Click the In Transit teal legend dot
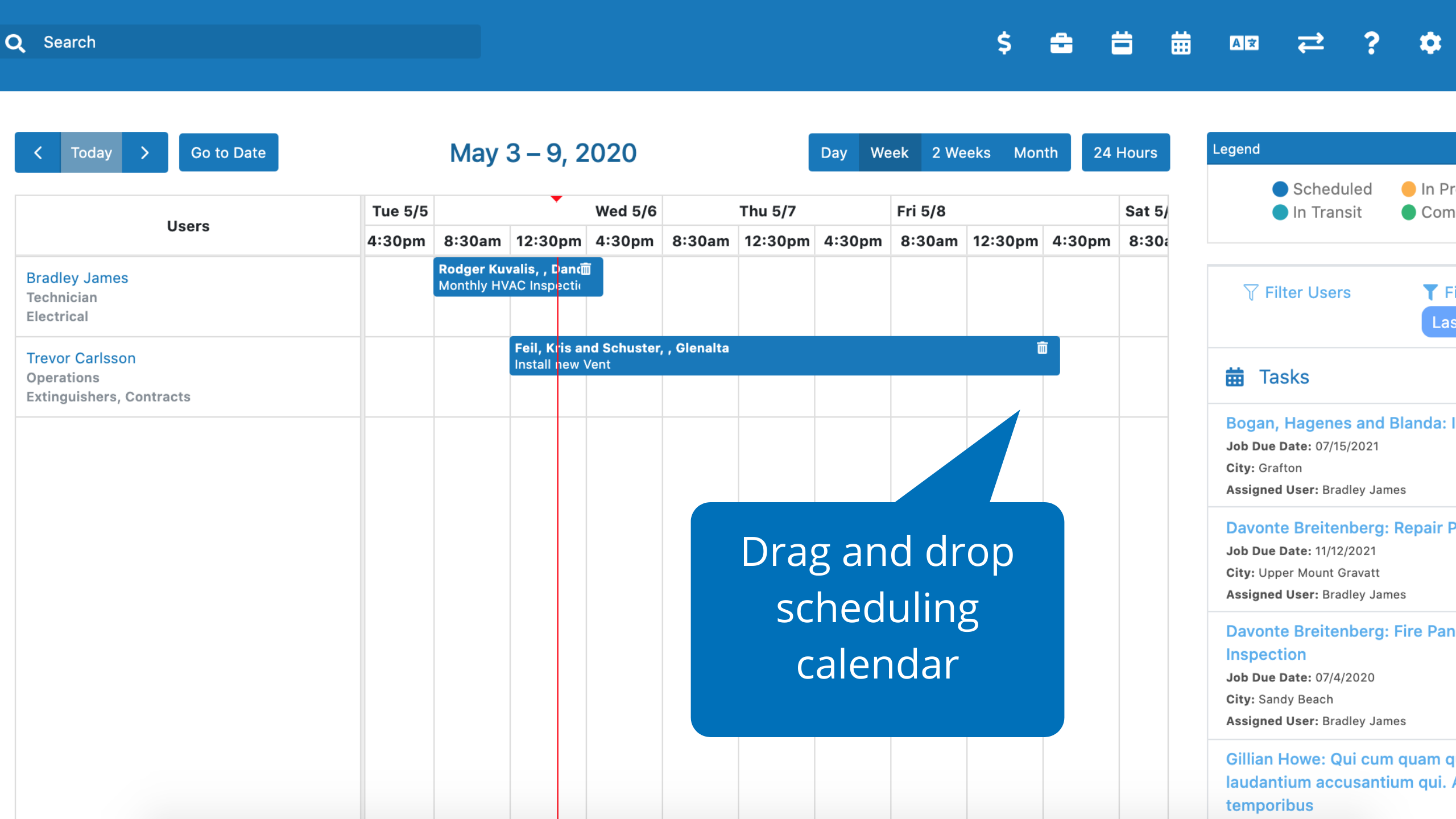 tap(1280, 212)
